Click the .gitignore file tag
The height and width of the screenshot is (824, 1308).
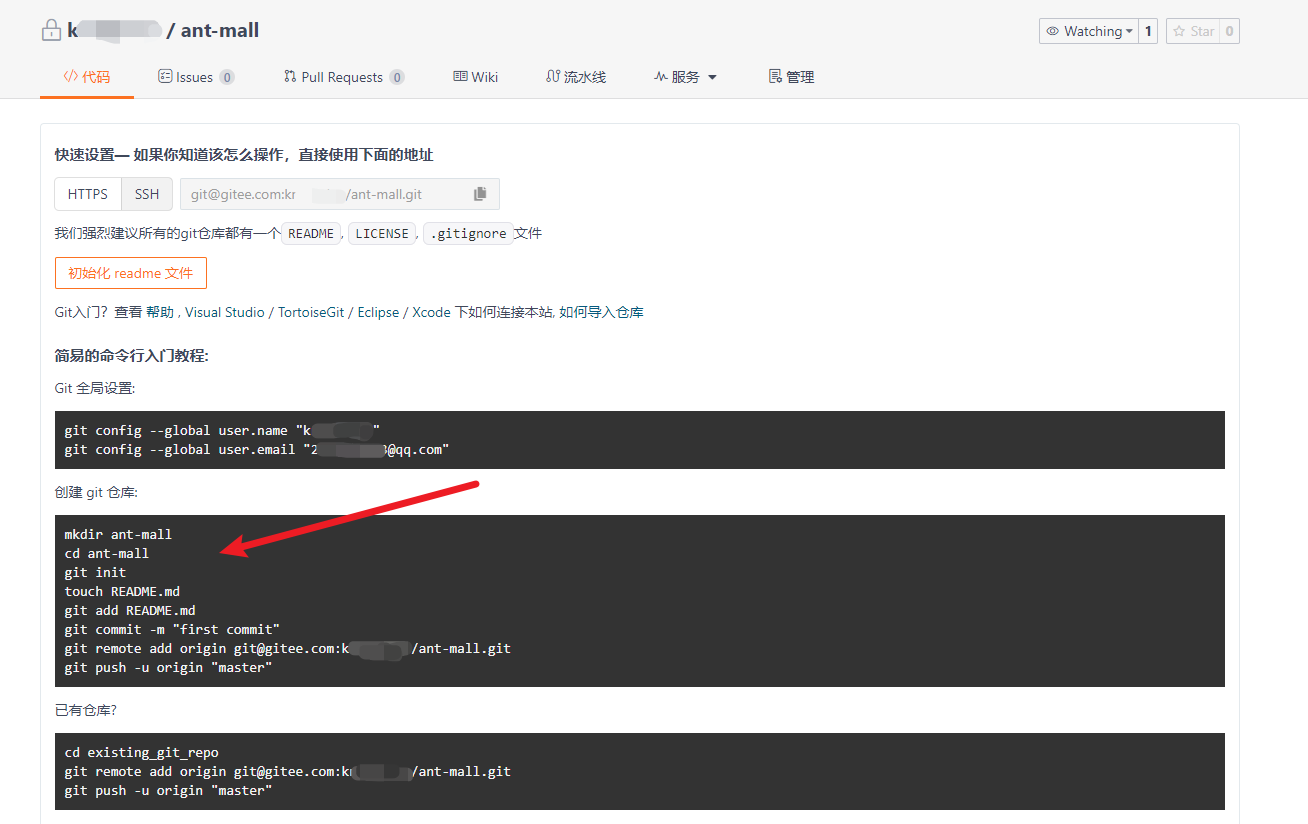[468, 233]
